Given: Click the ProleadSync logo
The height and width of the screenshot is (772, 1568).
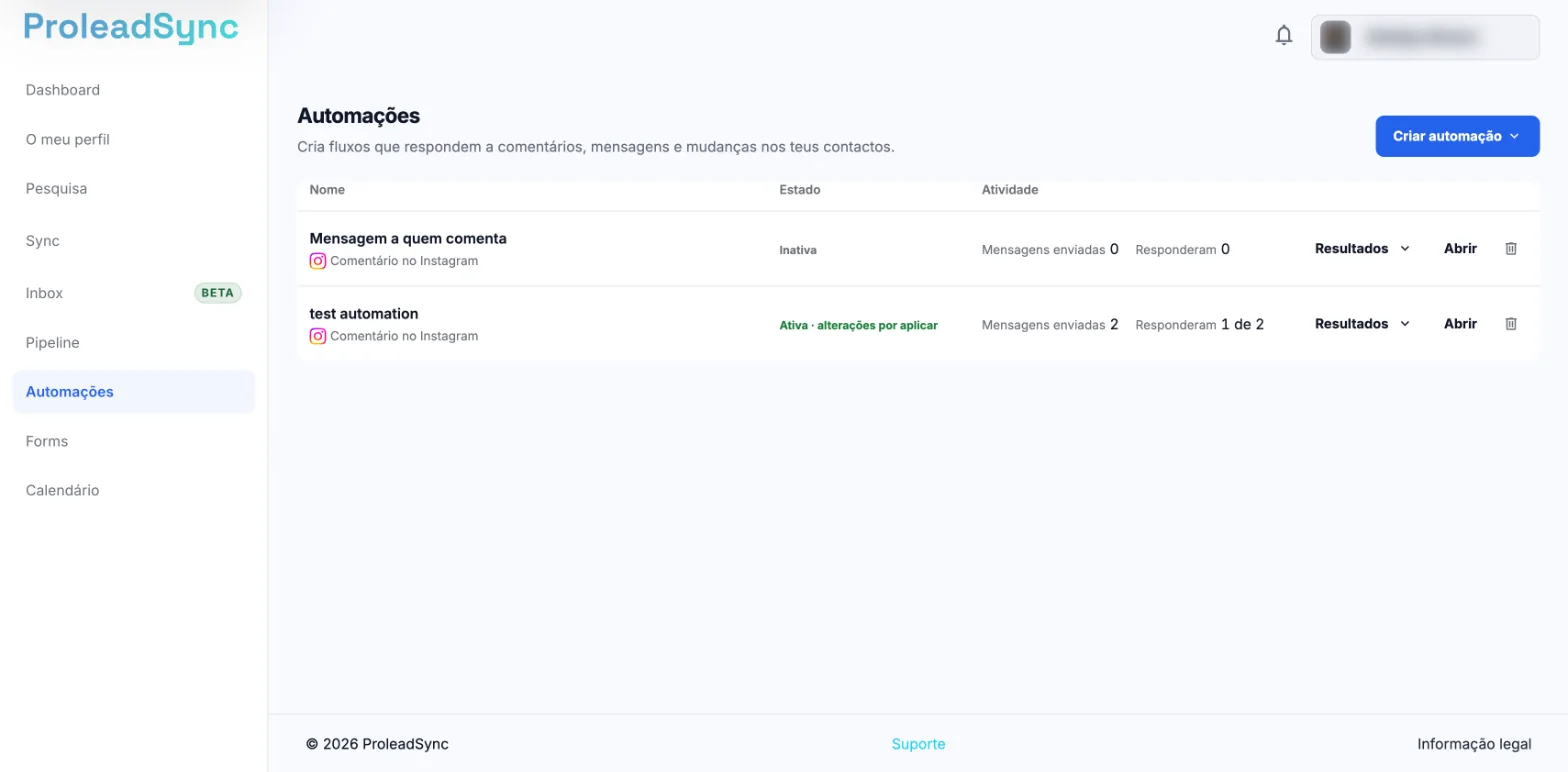Looking at the screenshot, I should (131, 27).
